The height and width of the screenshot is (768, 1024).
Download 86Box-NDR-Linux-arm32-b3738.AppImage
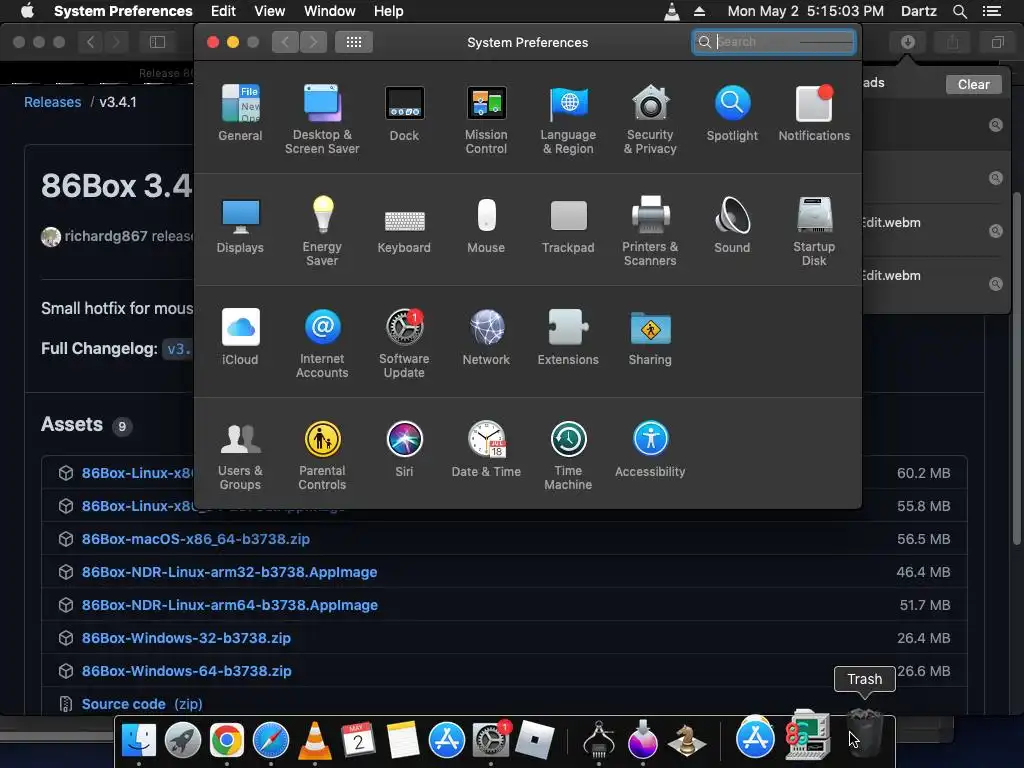[229, 572]
